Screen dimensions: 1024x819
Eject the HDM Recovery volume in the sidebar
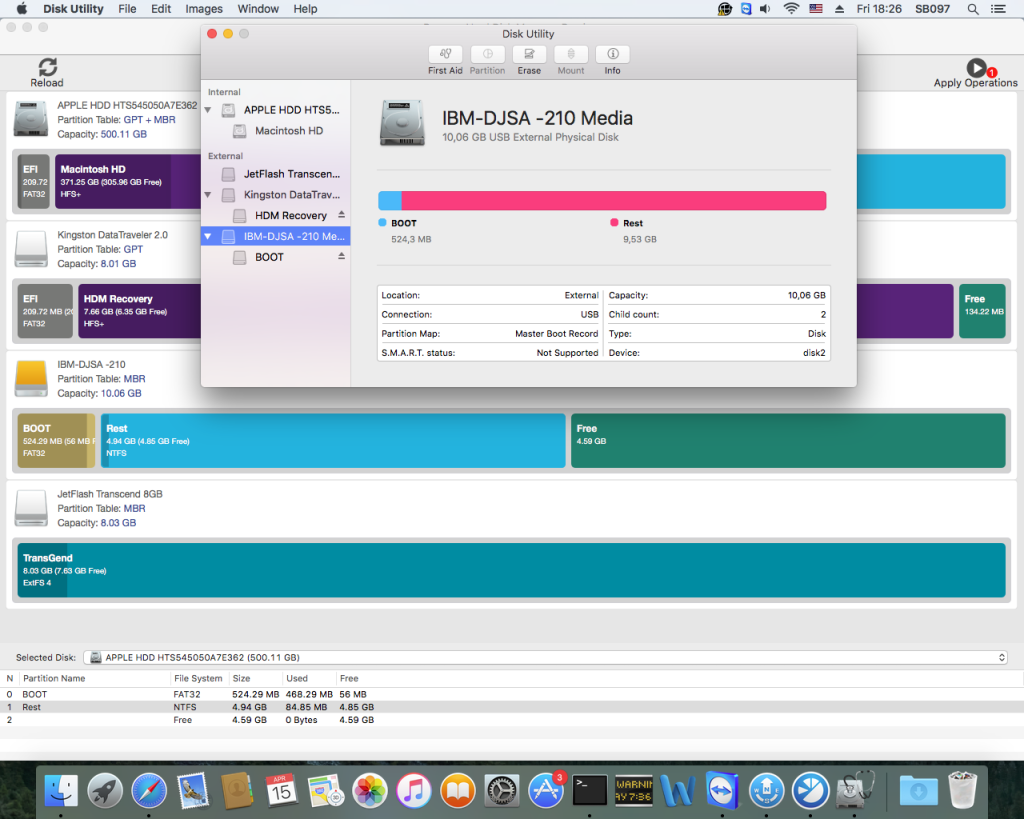341,215
